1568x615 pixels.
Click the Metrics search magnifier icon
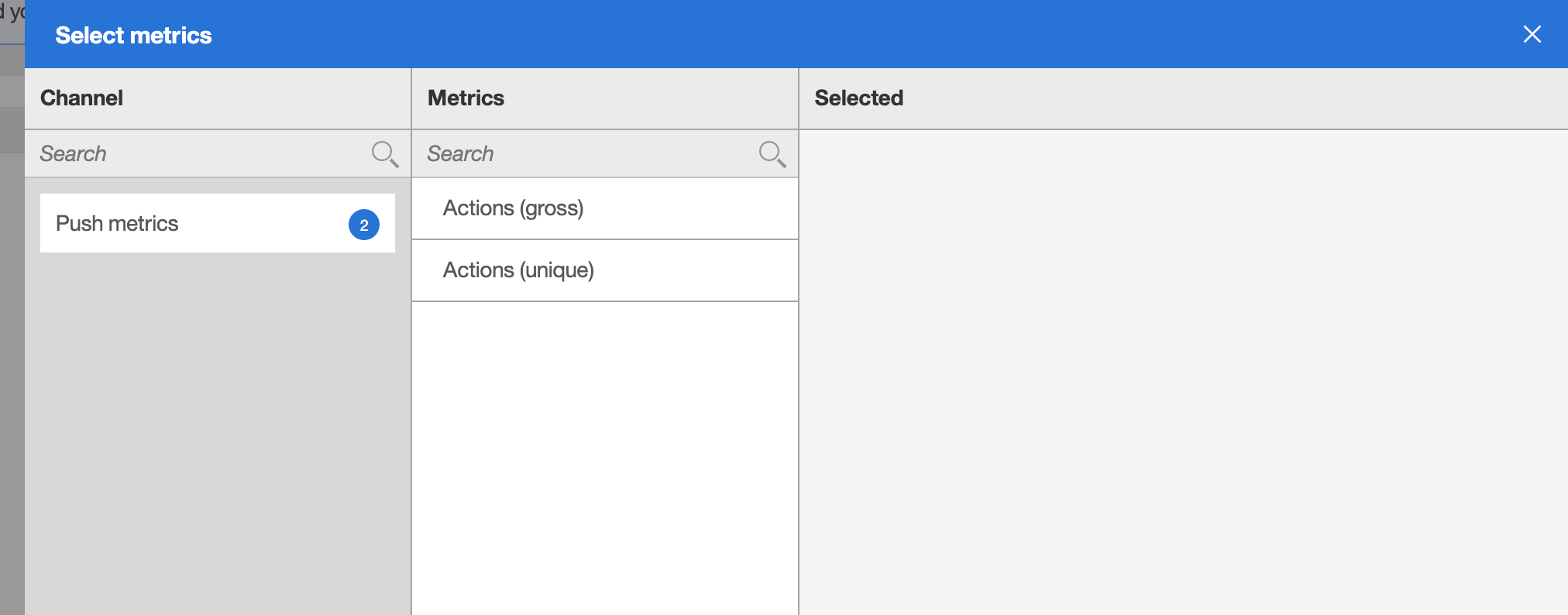772,153
